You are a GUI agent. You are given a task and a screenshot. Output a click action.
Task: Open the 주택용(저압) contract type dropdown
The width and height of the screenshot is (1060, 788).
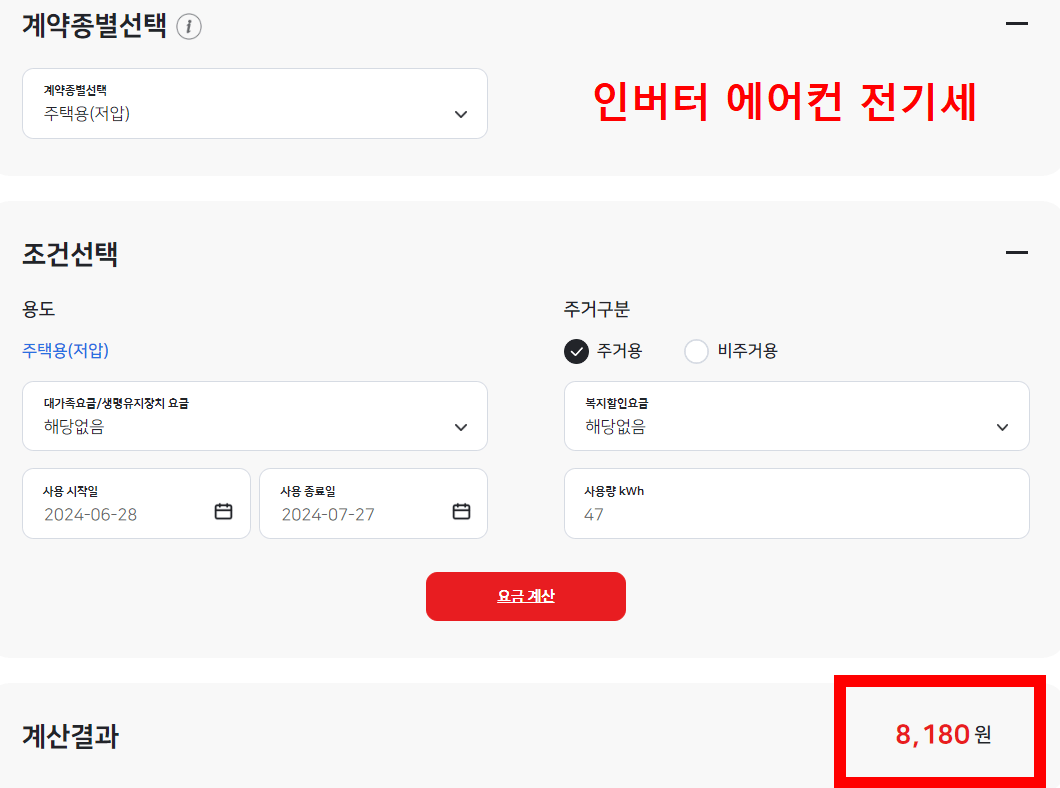tap(255, 104)
